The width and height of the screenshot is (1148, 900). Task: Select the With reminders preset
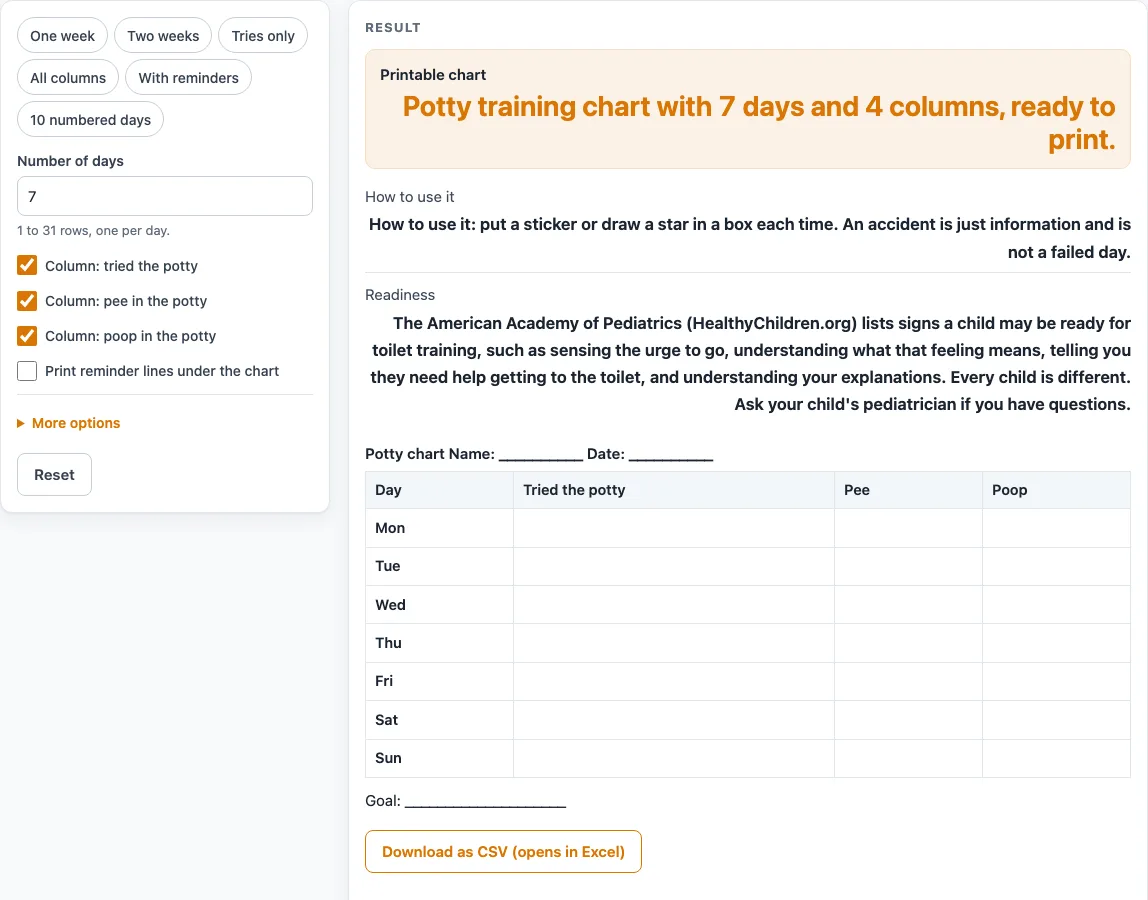[x=188, y=78]
